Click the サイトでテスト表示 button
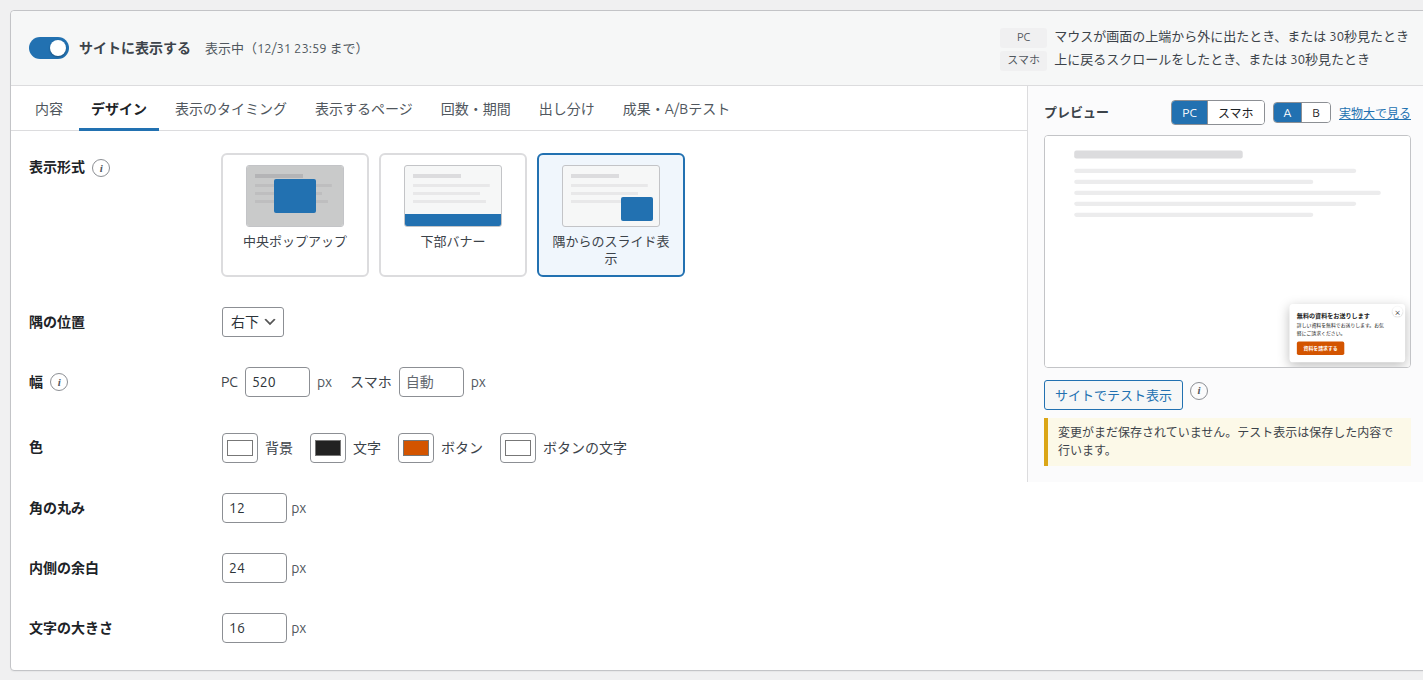The height and width of the screenshot is (680, 1423). pyautogui.click(x=1113, y=395)
